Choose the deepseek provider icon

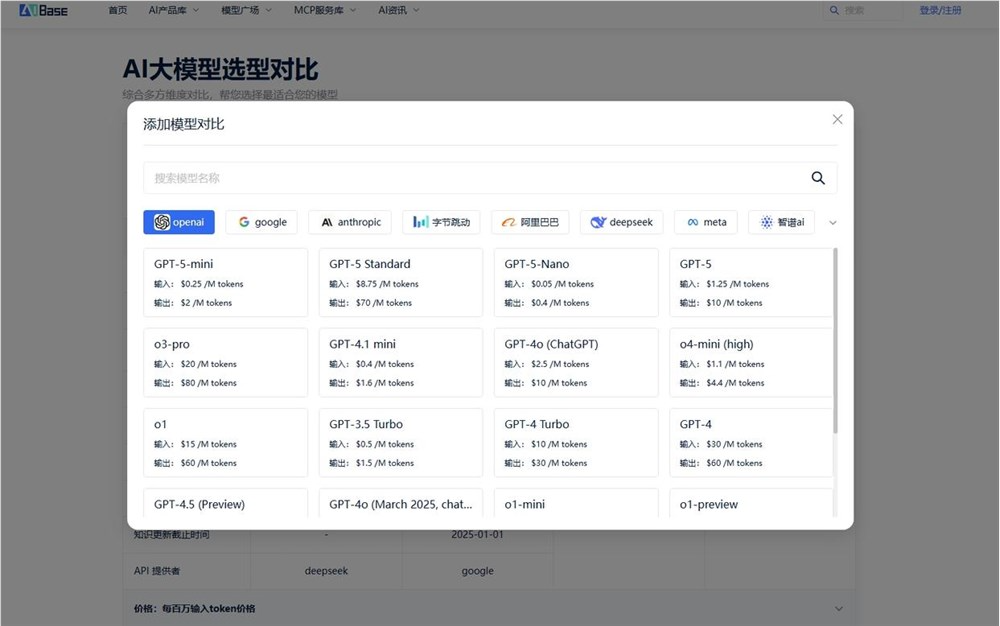coord(600,222)
